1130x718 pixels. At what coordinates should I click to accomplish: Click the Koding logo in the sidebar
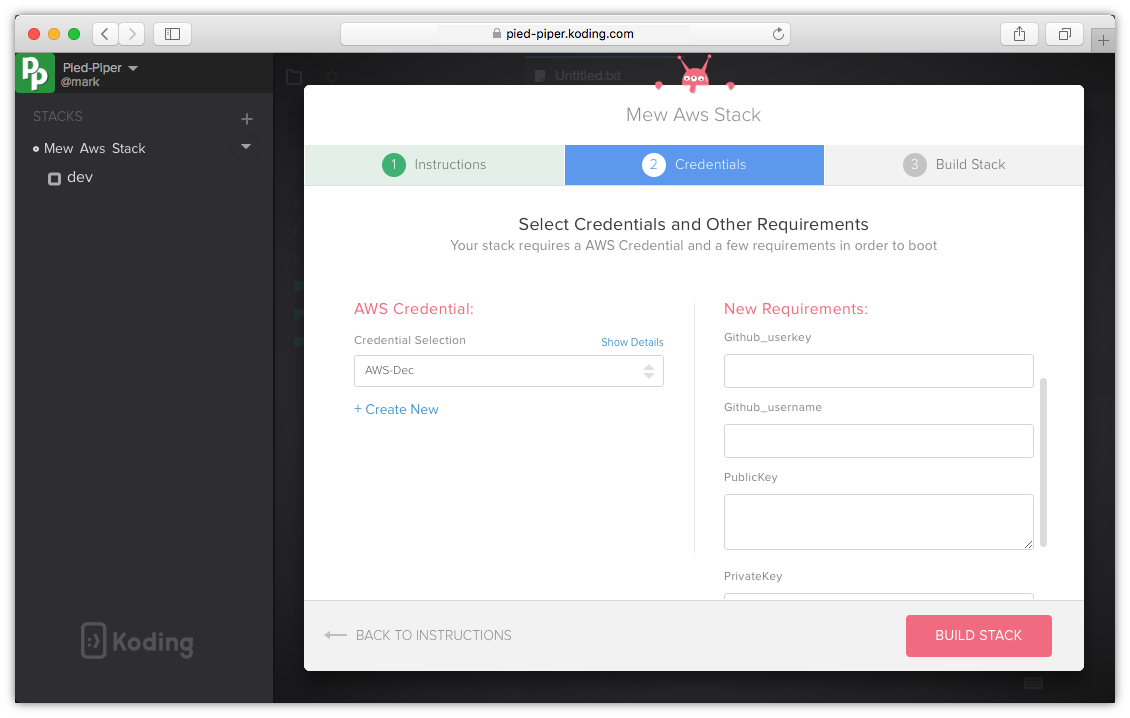(137, 641)
